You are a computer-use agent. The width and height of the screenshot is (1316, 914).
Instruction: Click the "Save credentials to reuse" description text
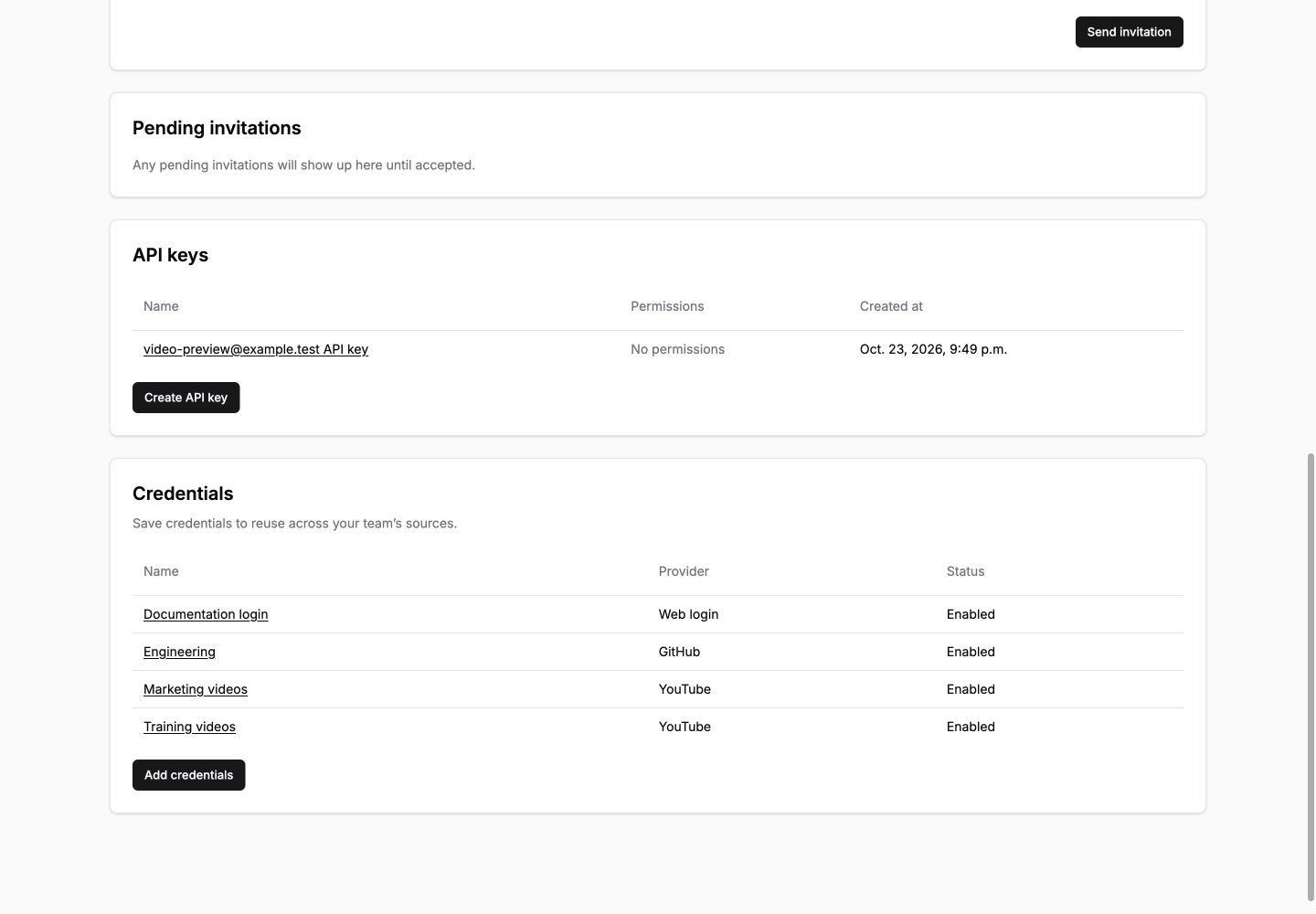pos(294,524)
